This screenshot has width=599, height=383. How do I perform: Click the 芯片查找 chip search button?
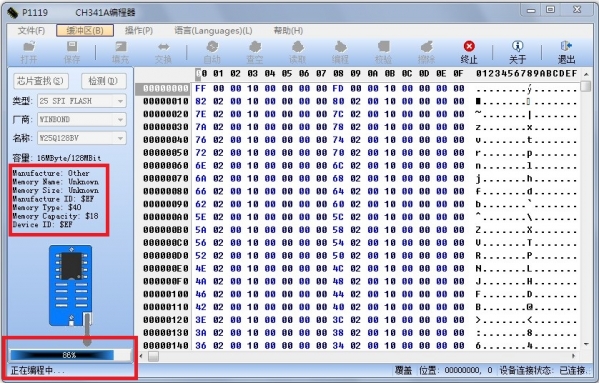pyautogui.click(x=40, y=81)
